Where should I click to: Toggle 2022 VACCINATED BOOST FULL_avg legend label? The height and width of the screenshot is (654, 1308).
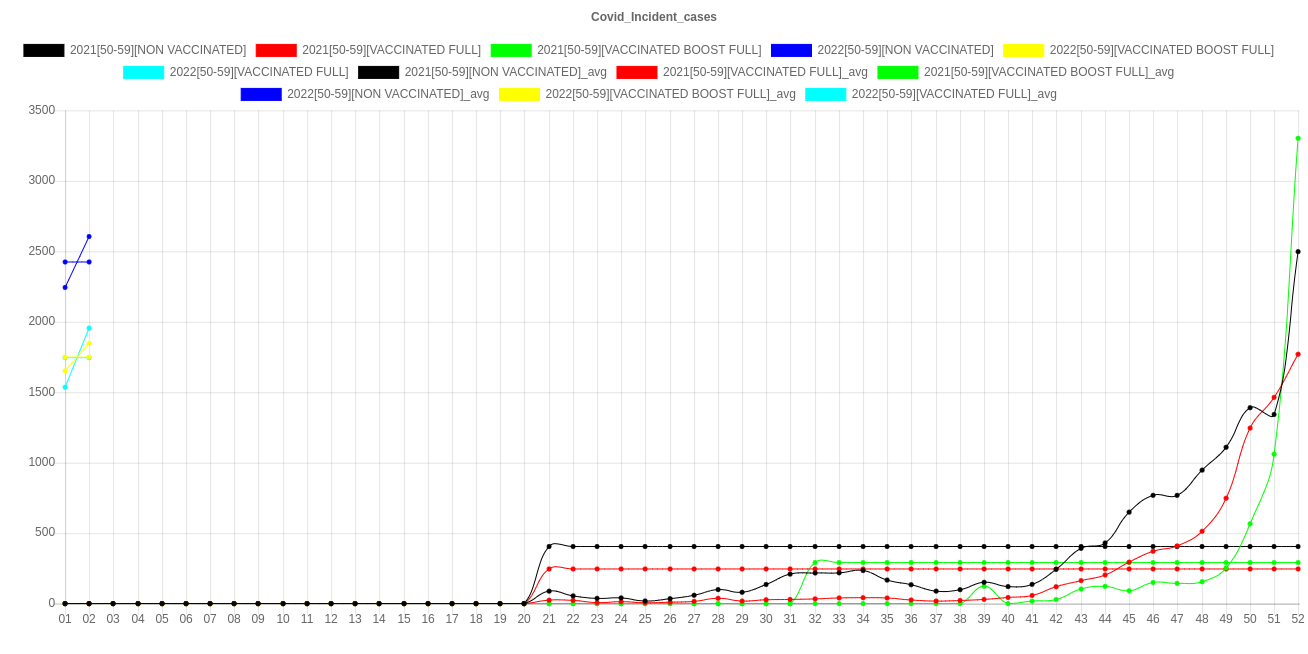click(670, 94)
